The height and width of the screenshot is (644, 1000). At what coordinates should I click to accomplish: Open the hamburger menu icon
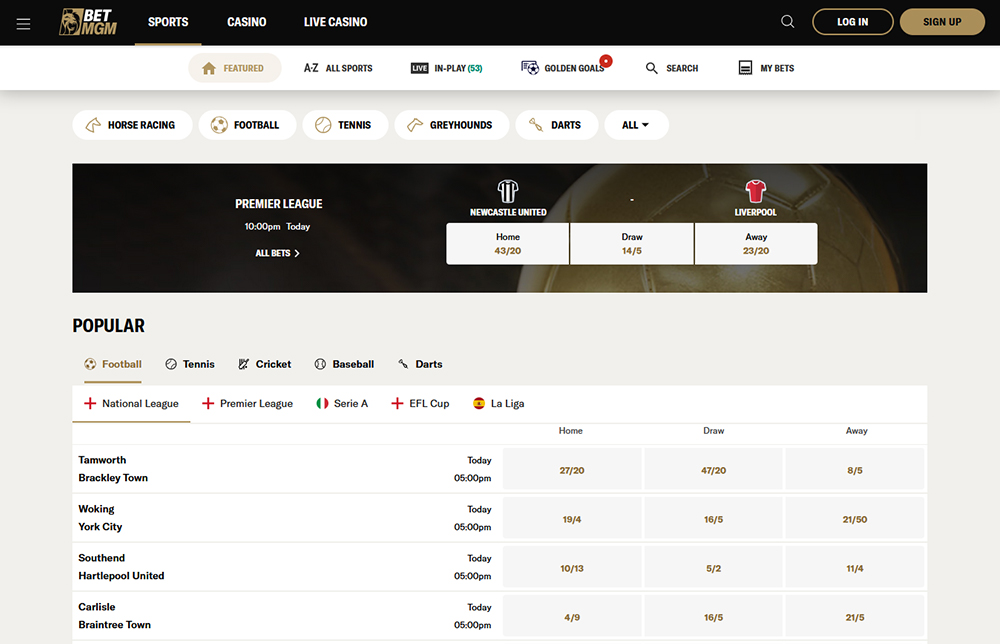coord(24,23)
